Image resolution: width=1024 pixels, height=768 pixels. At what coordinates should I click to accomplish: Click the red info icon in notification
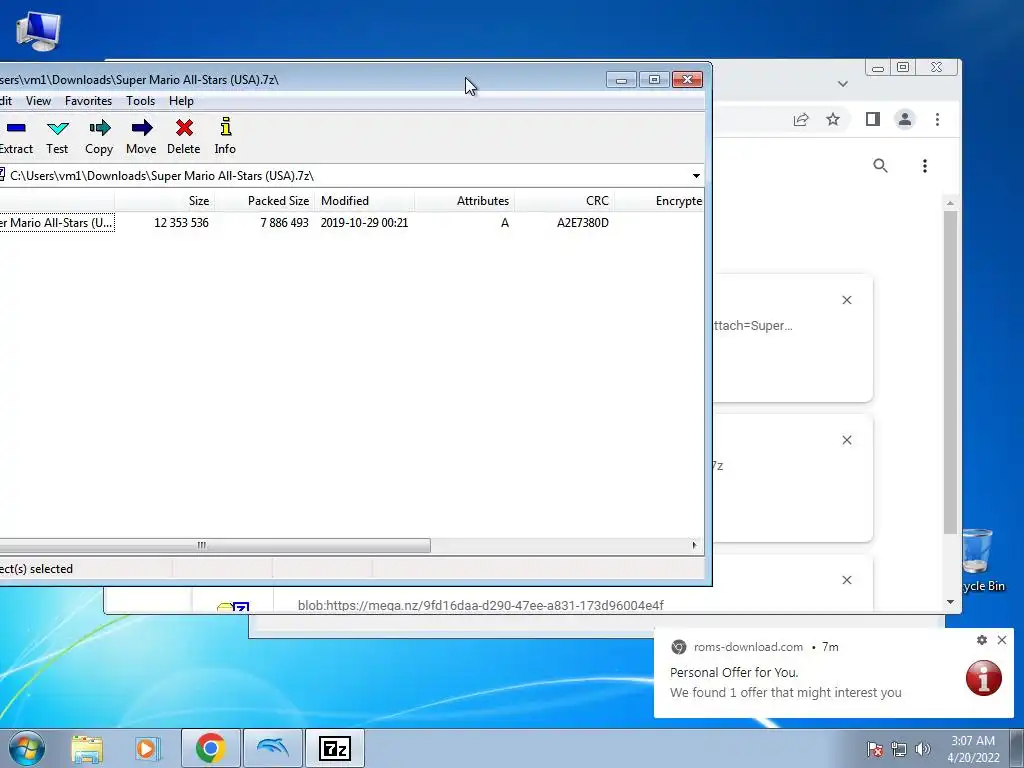tap(984, 678)
